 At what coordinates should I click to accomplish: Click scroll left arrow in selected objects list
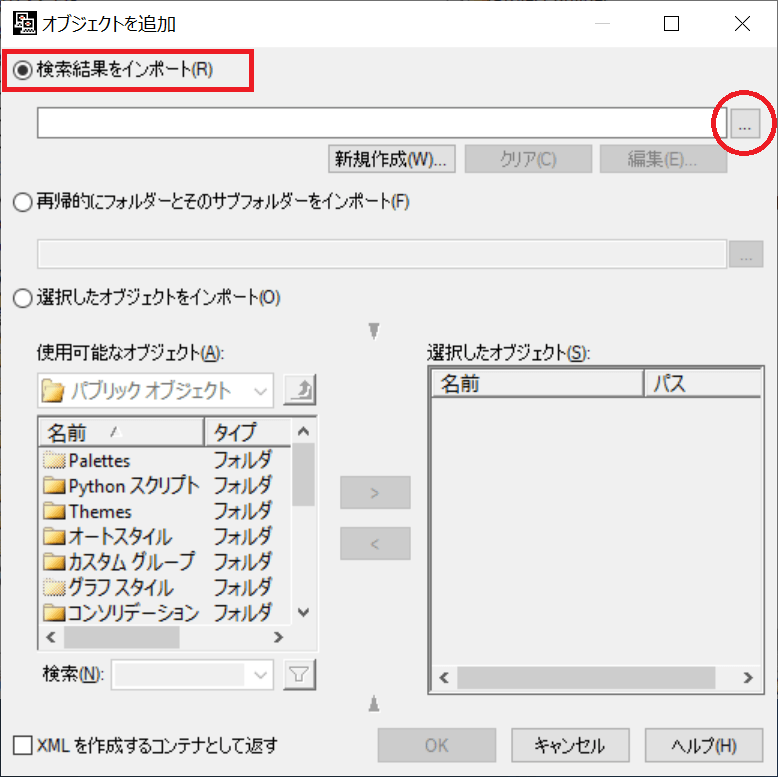tap(444, 678)
